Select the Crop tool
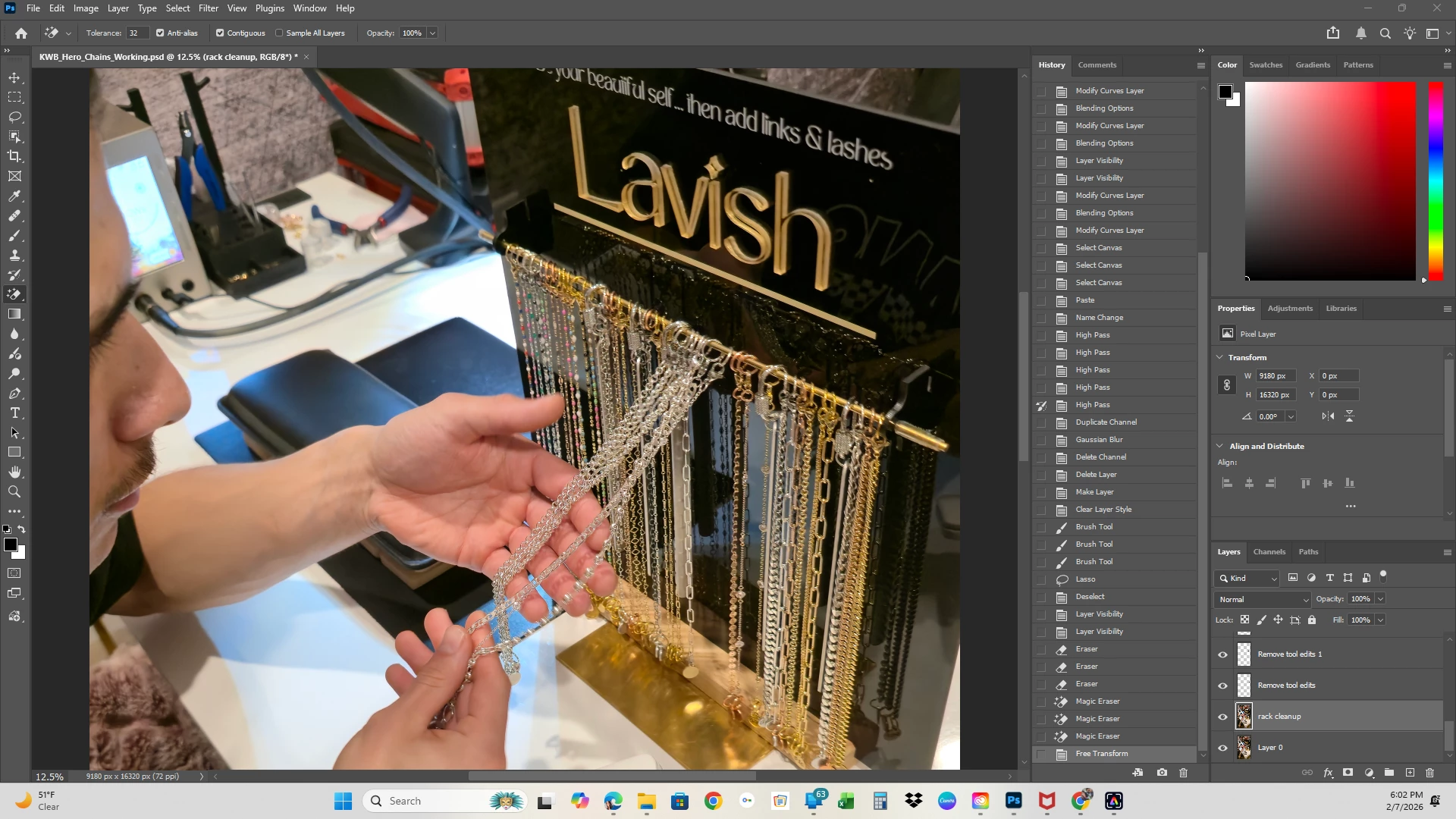 pos(14,156)
